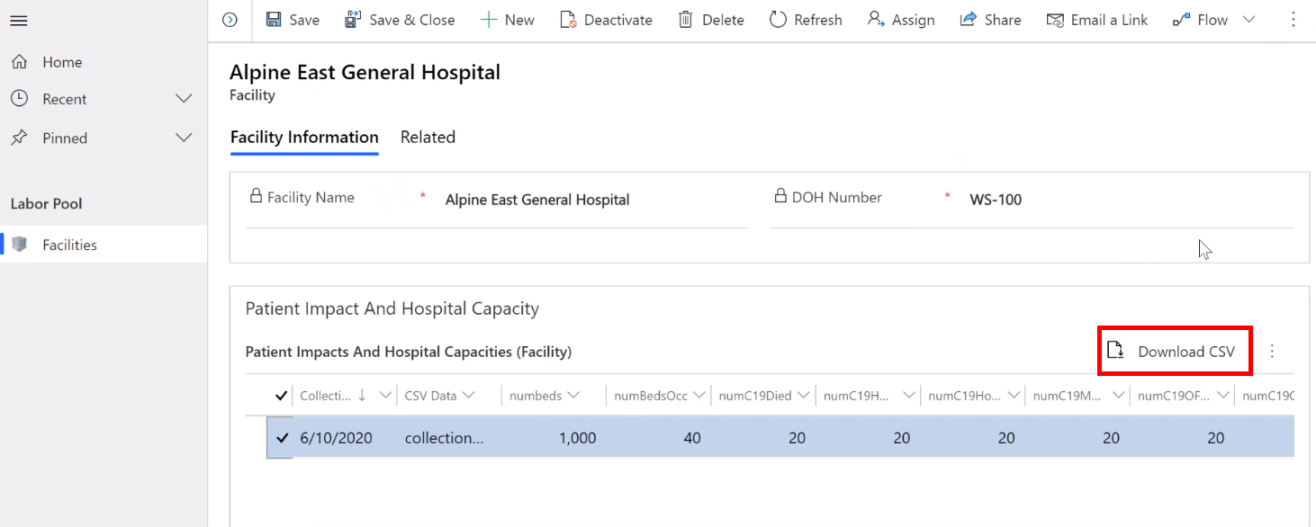Click the Facility Name input field

pos(595,200)
